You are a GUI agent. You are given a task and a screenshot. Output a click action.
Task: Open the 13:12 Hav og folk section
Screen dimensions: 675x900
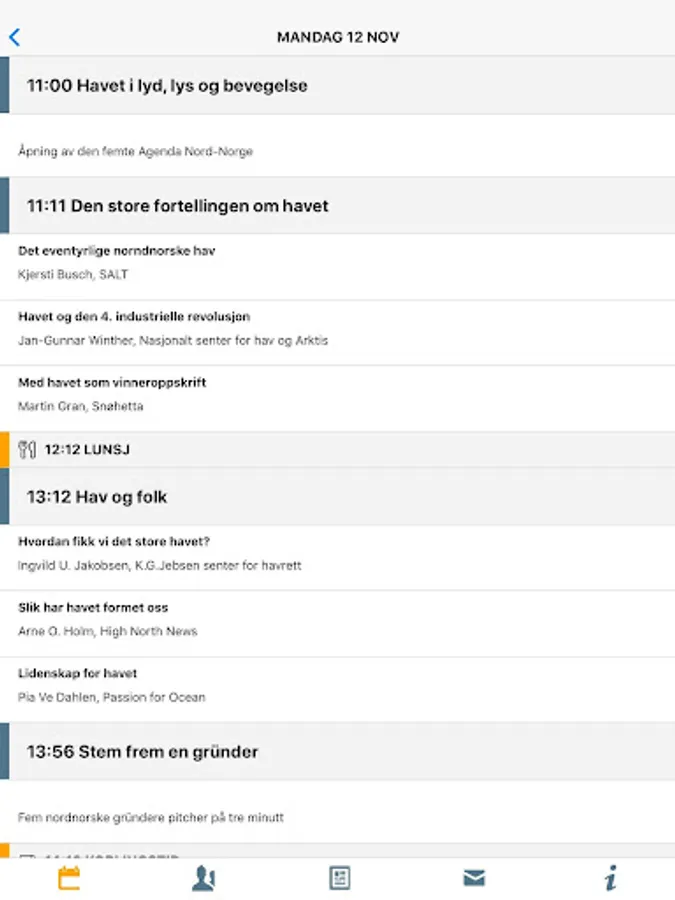click(97, 497)
